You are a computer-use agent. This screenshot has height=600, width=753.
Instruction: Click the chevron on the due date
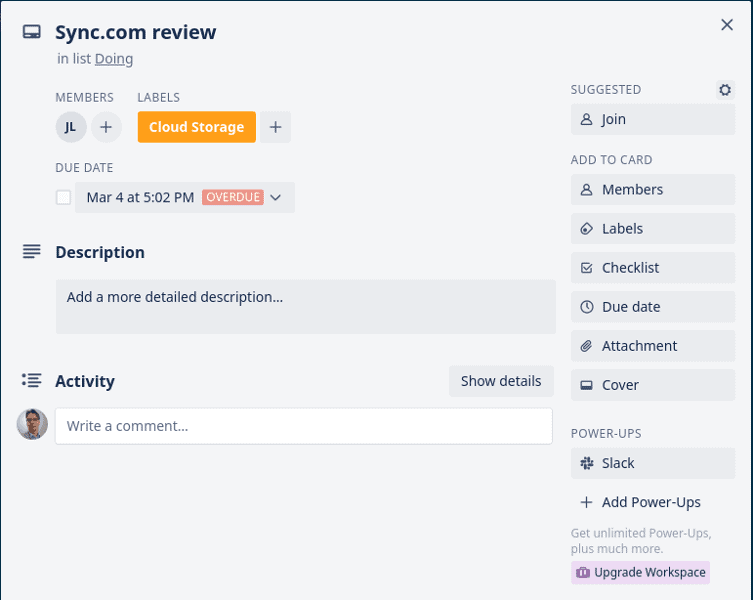coord(276,197)
